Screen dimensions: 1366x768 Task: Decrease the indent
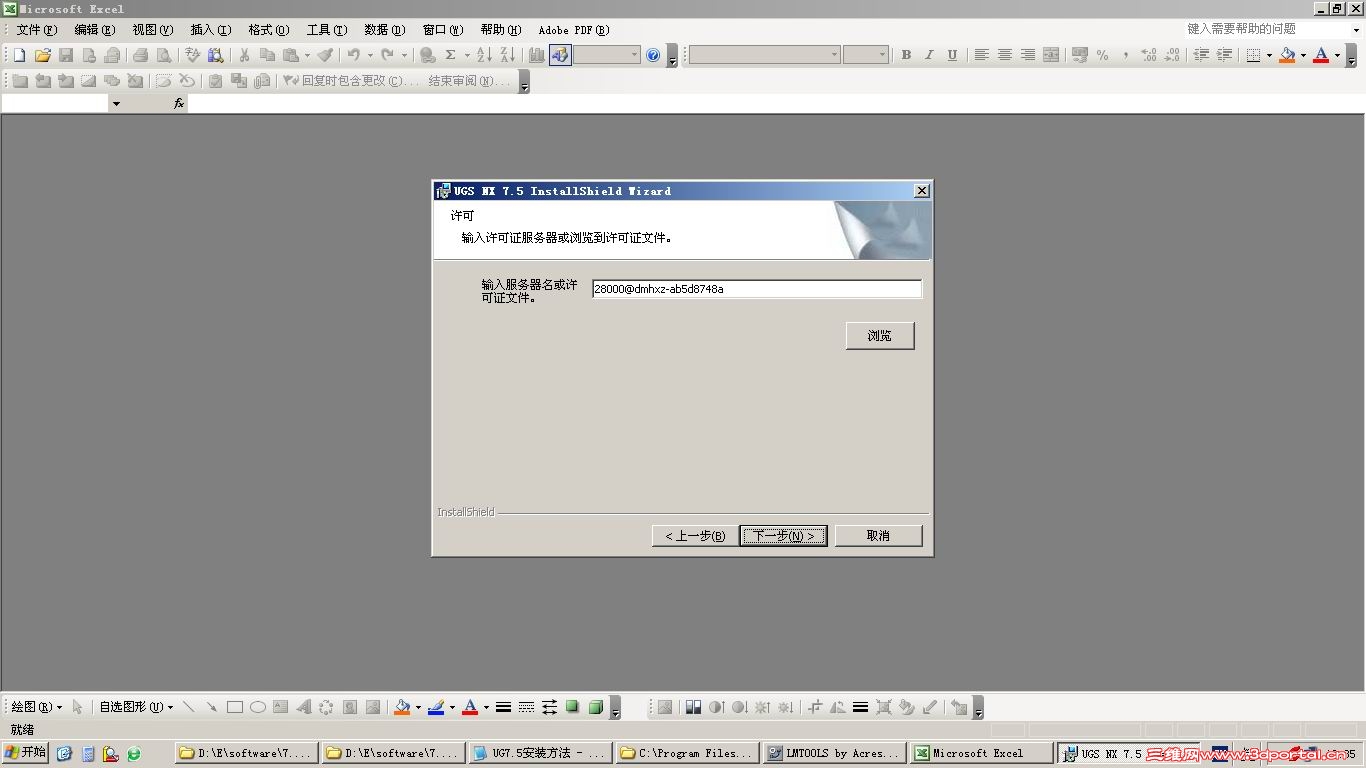point(1201,55)
